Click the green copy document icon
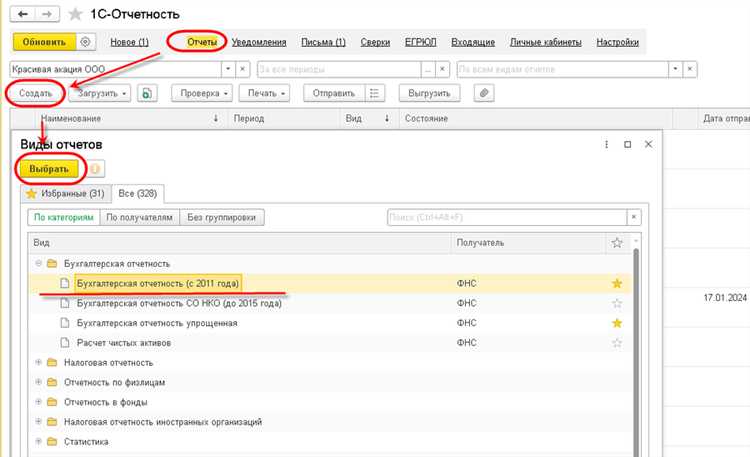The width and height of the screenshot is (750, 457). point(147,93)
